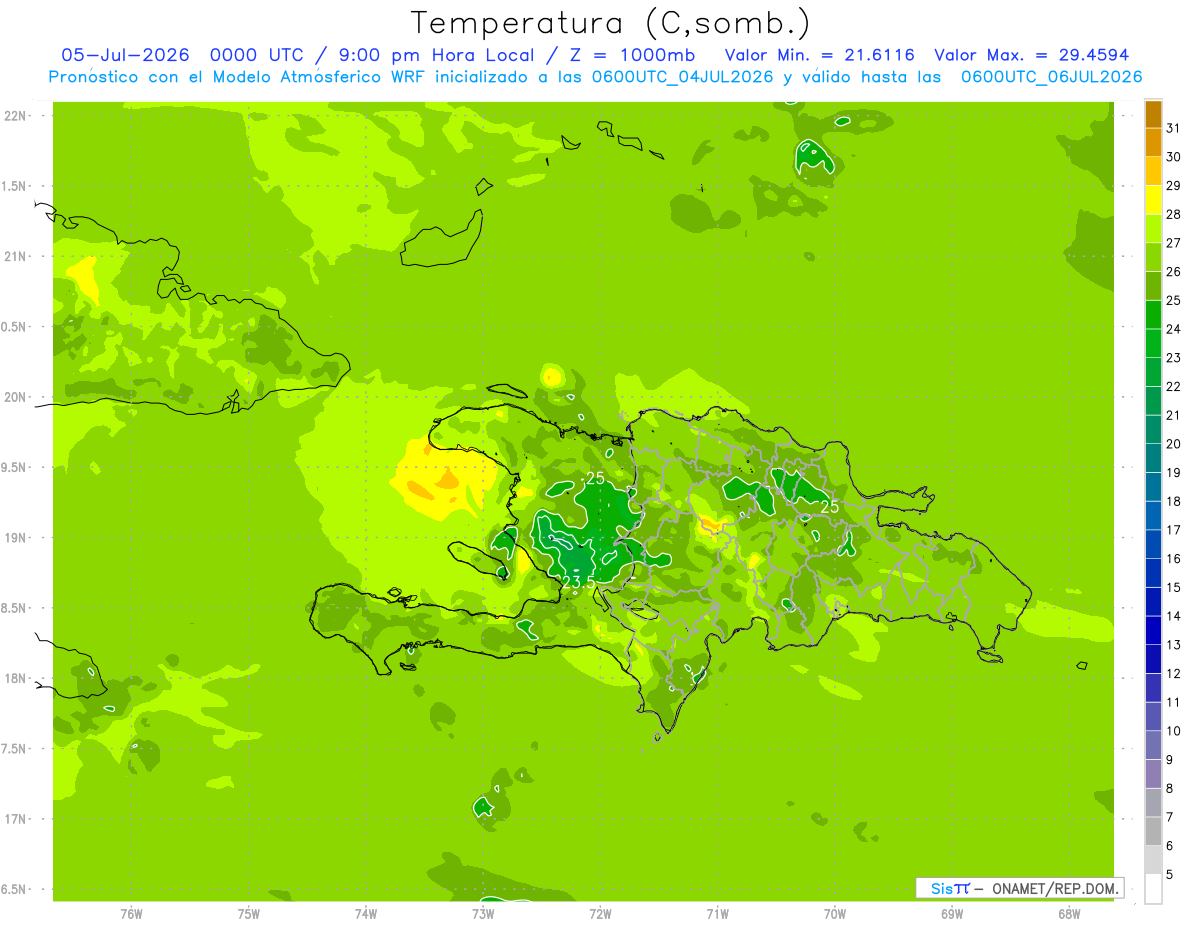The width and height of the screenshot is (1200, 927).
Task: Click the legend value '20'
Action: tap(1173, 444)
